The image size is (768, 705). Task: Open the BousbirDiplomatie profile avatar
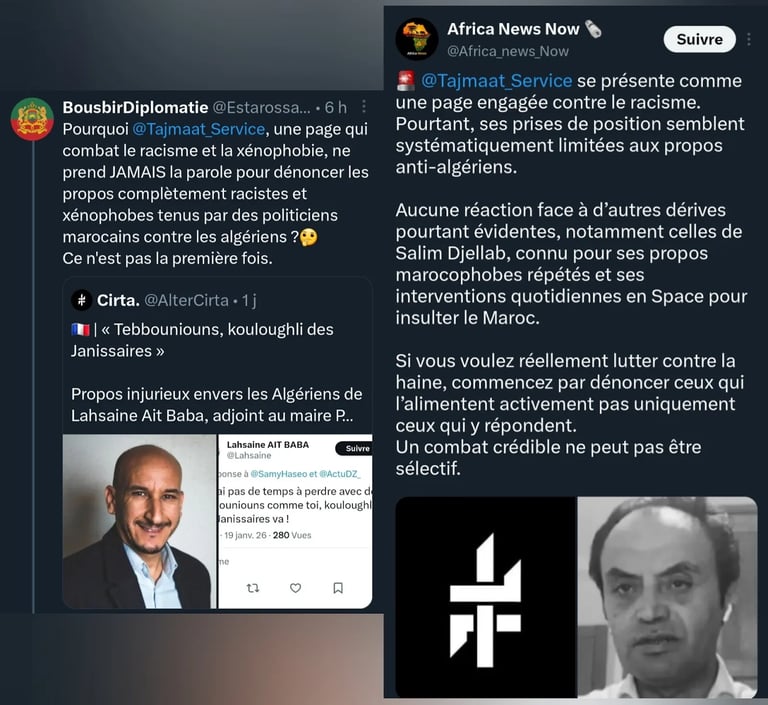click(x=32, y=119)
